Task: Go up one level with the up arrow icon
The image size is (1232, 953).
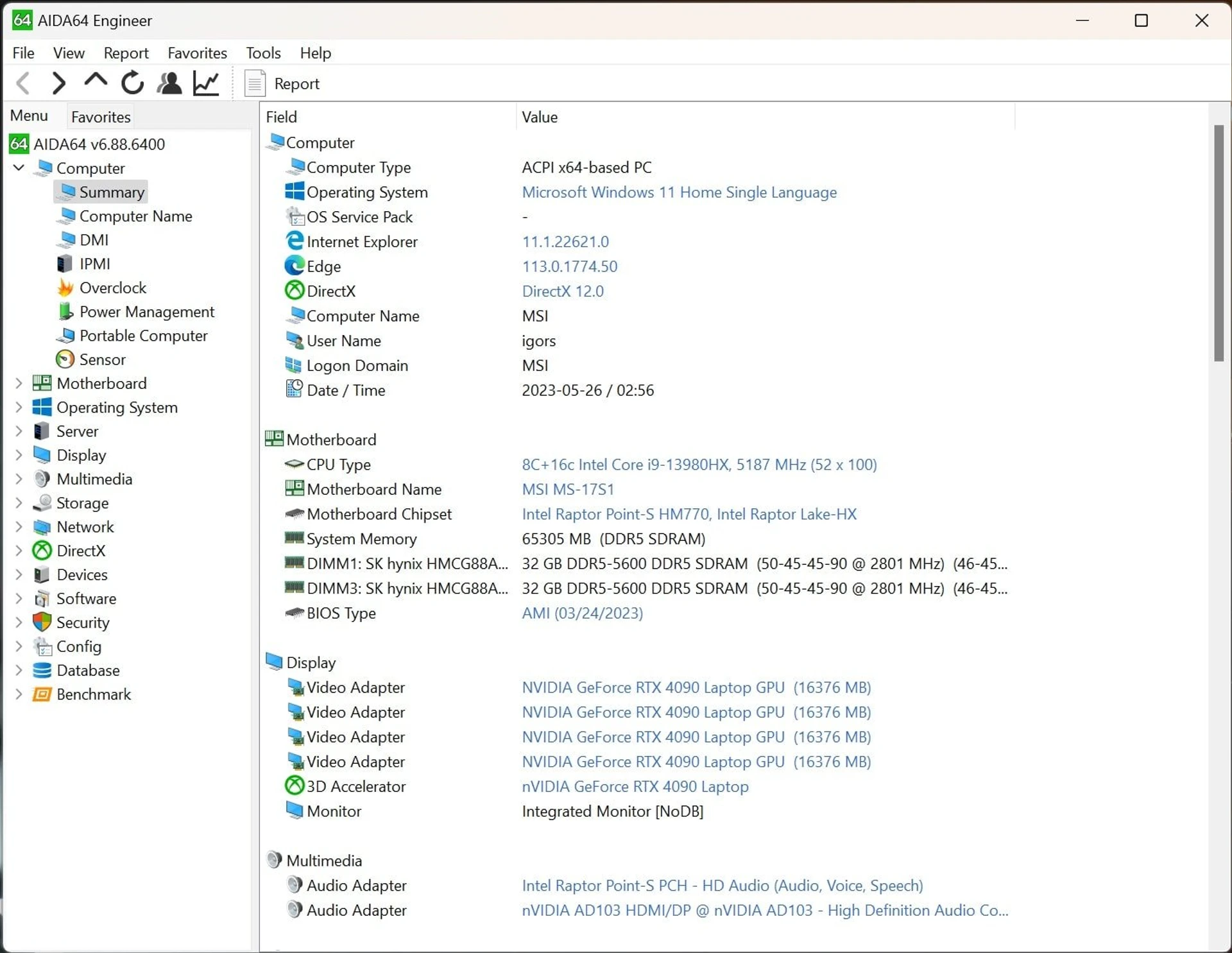Action: coord(96,82)
